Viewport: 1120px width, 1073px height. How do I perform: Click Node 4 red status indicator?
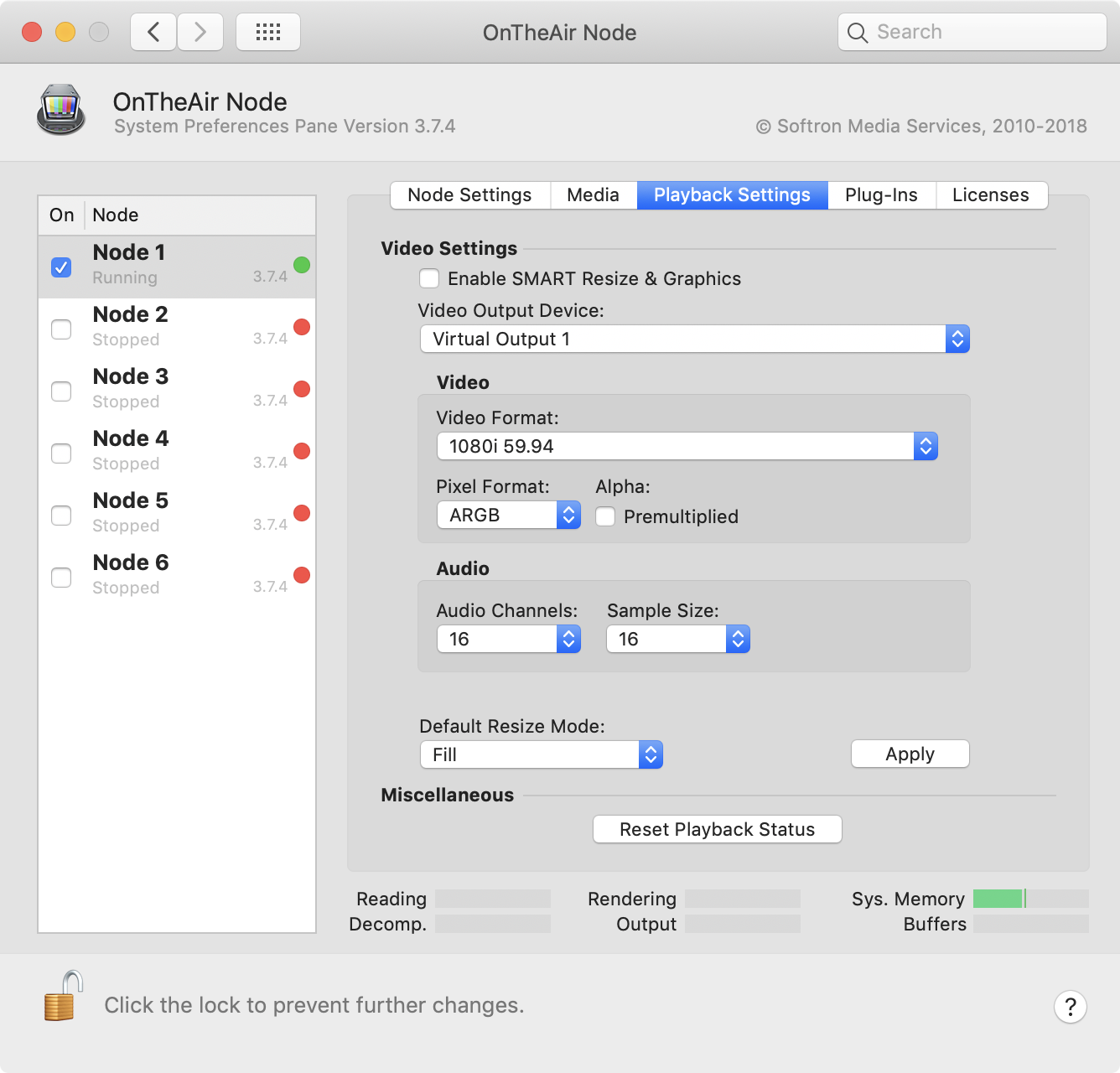point(302,451)
